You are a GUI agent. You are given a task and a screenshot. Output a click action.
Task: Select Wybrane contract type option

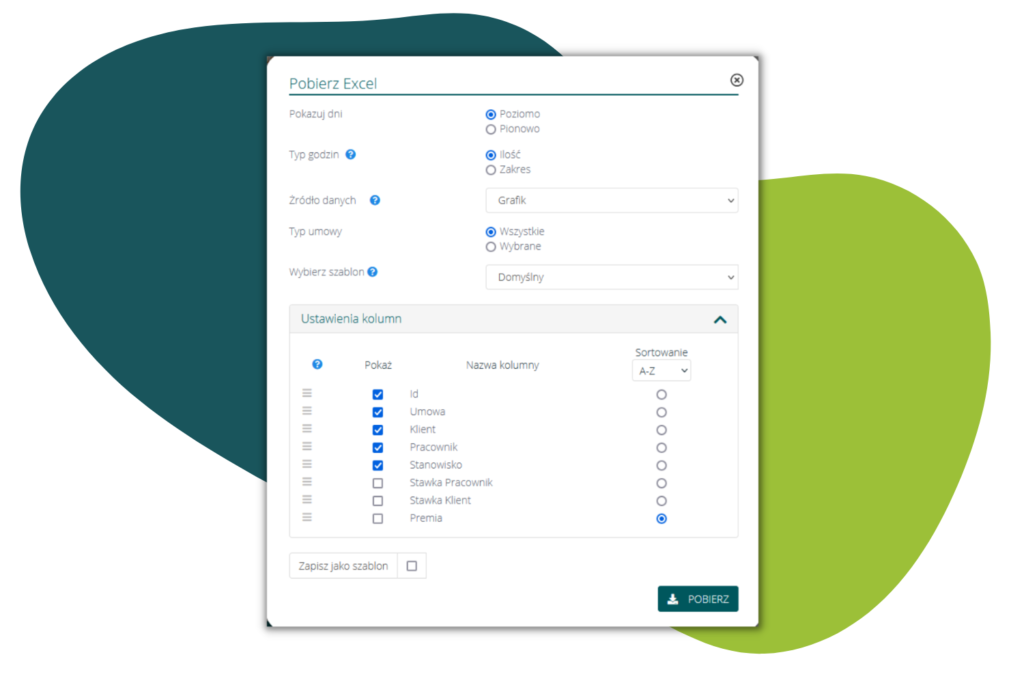click(x=491, y=246)
